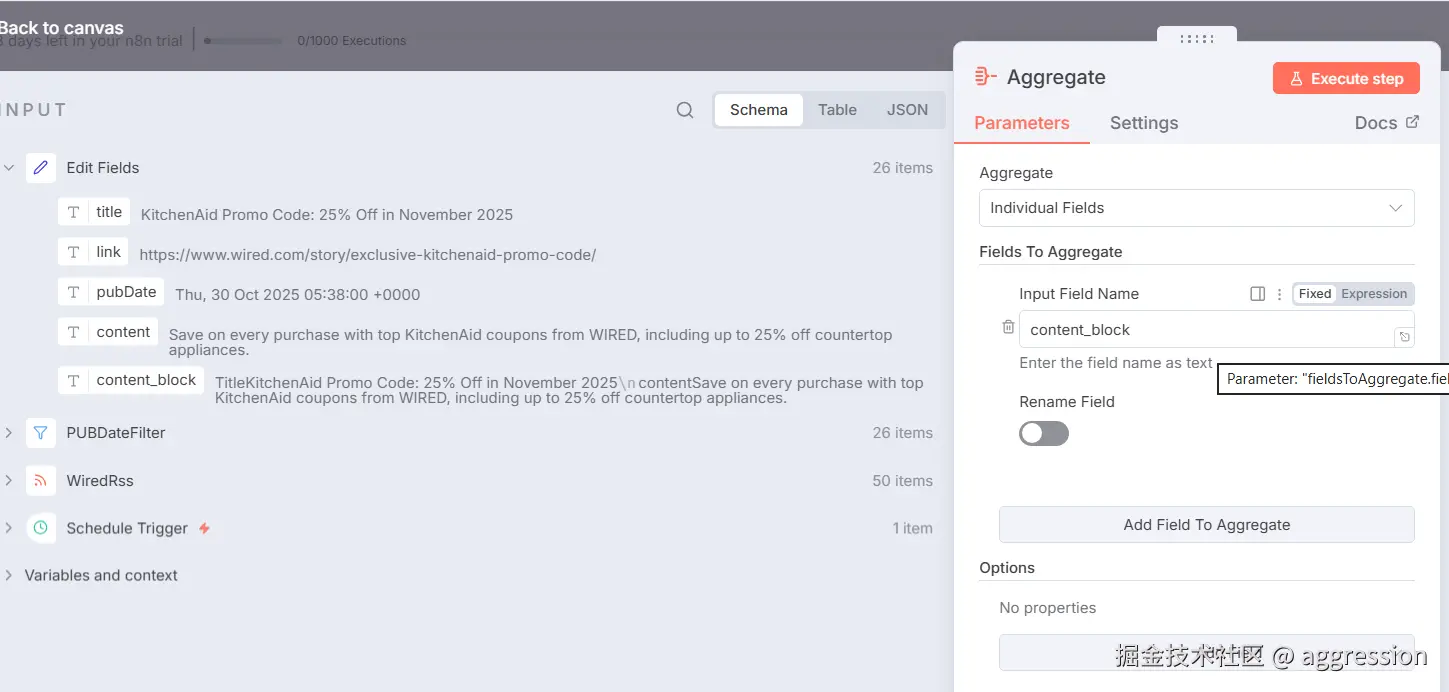Expand Variables and context section
This screenshot has width=1449, height=692.
point(9,576)
